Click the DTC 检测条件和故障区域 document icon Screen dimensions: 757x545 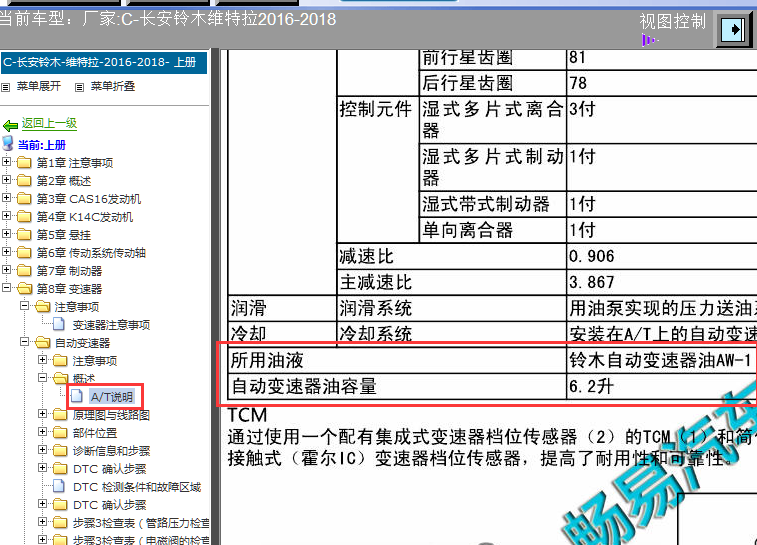coord(59,486)
